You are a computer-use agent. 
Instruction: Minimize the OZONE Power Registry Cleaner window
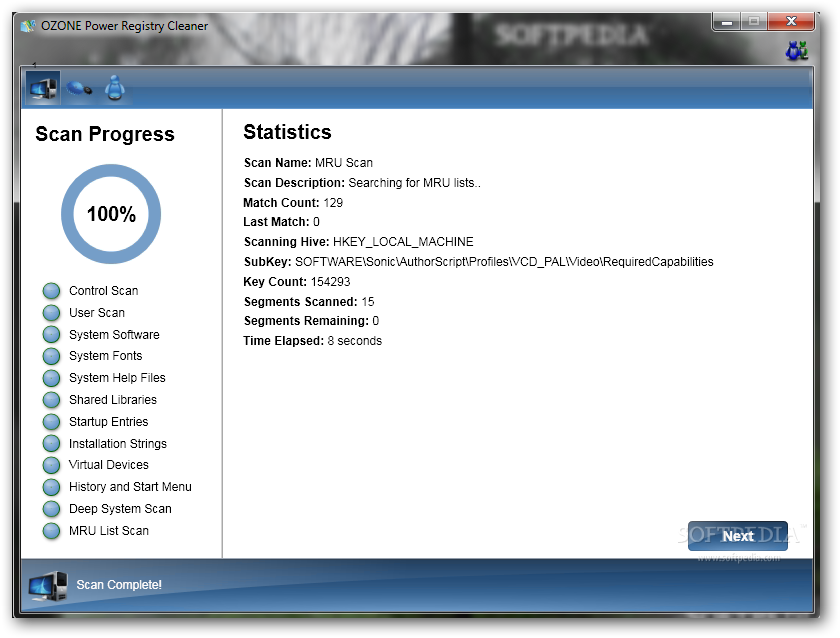pos(726,22)
